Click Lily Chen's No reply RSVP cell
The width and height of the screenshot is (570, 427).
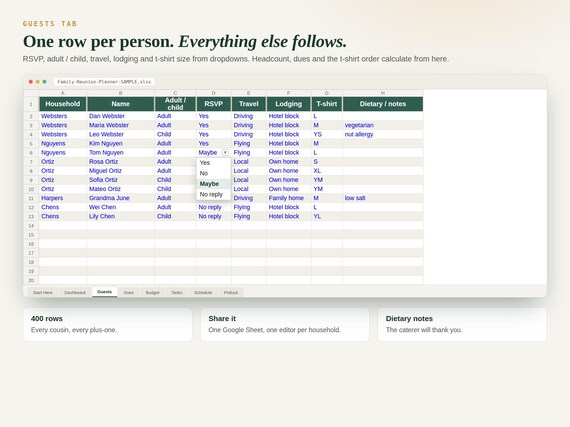point(213,216)
